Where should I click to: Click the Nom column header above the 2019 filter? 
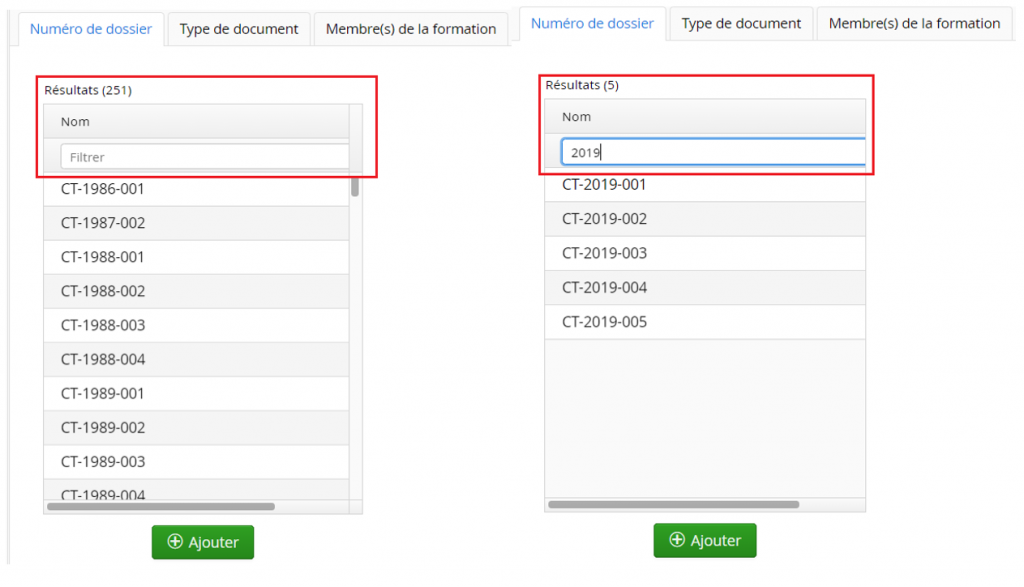[704, 117]
